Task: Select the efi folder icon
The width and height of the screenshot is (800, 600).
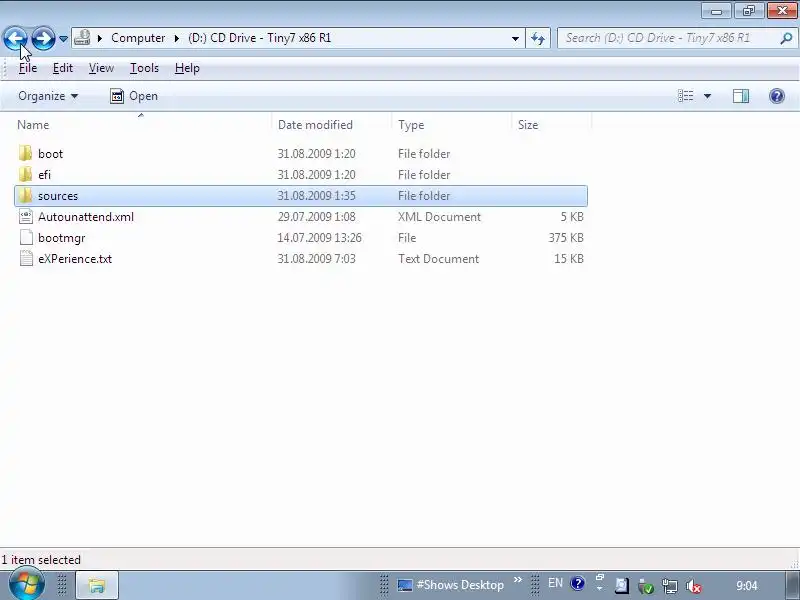Action: pos(26,174)
